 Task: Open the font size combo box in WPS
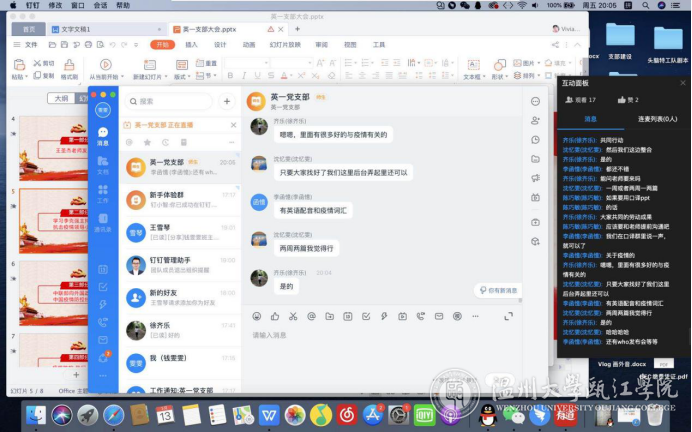click(291, 63)
